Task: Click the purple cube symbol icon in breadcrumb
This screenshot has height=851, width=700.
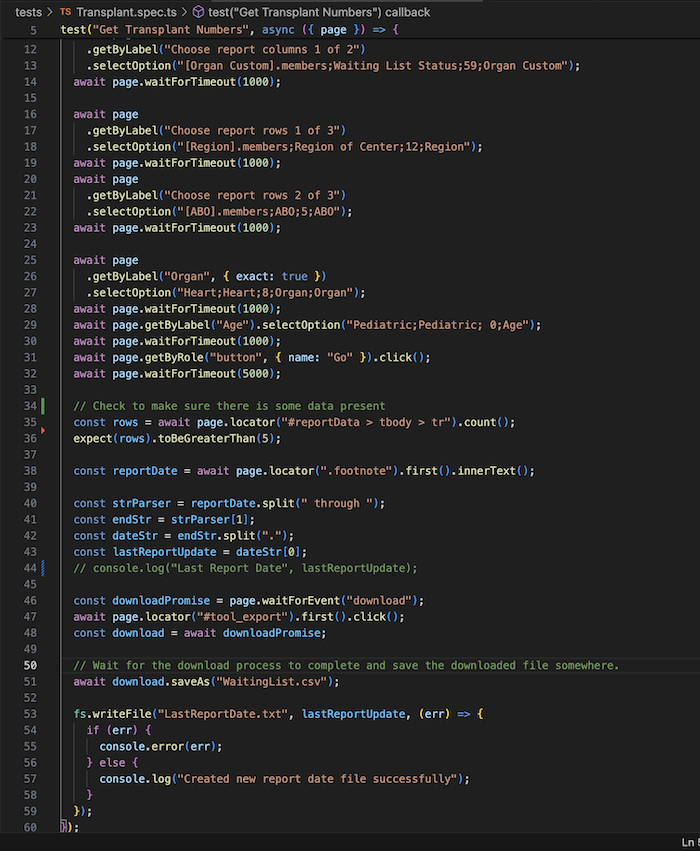Action: (199, 12)
